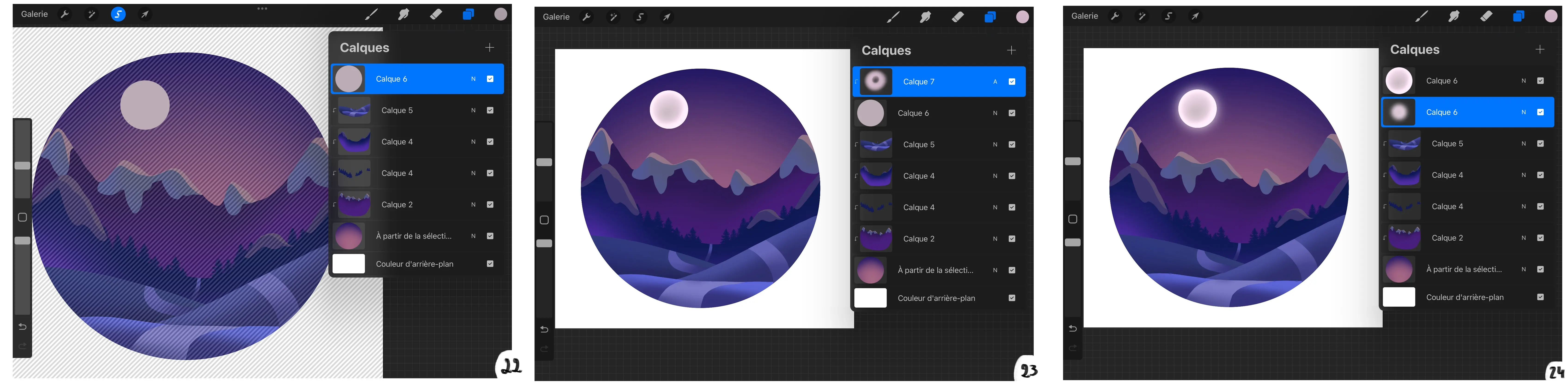
Task: Select the Smudge tool
Action: pyautogui.click(x=403, y=14)
